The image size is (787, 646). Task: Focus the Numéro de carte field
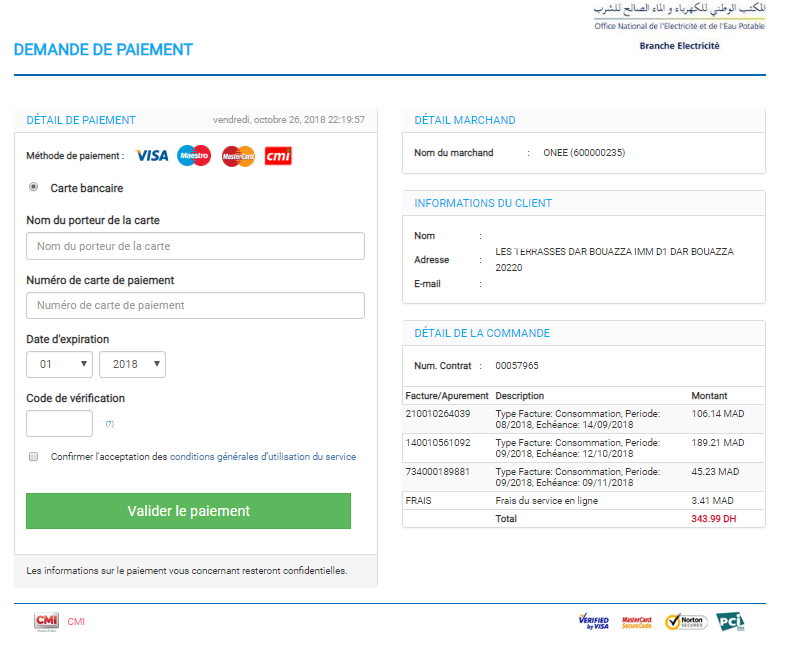click(x=195, y=305)
